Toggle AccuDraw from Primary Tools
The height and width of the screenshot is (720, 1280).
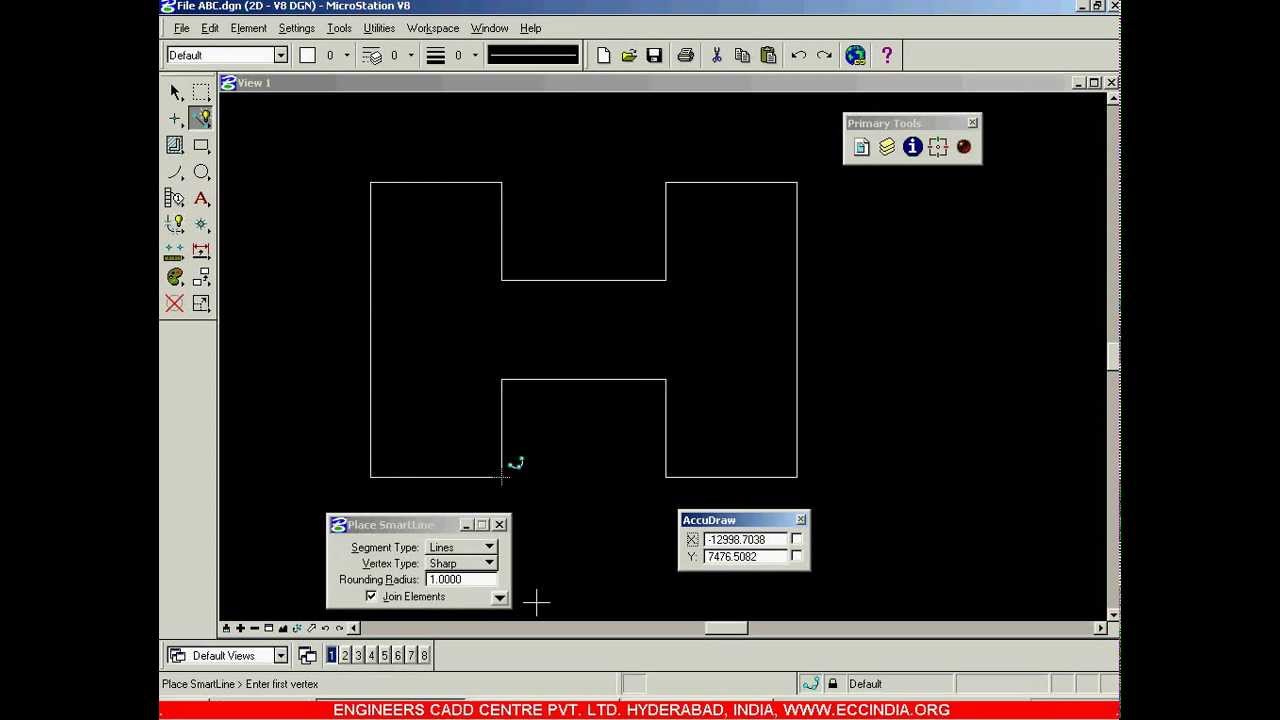(x=938, y=147)
